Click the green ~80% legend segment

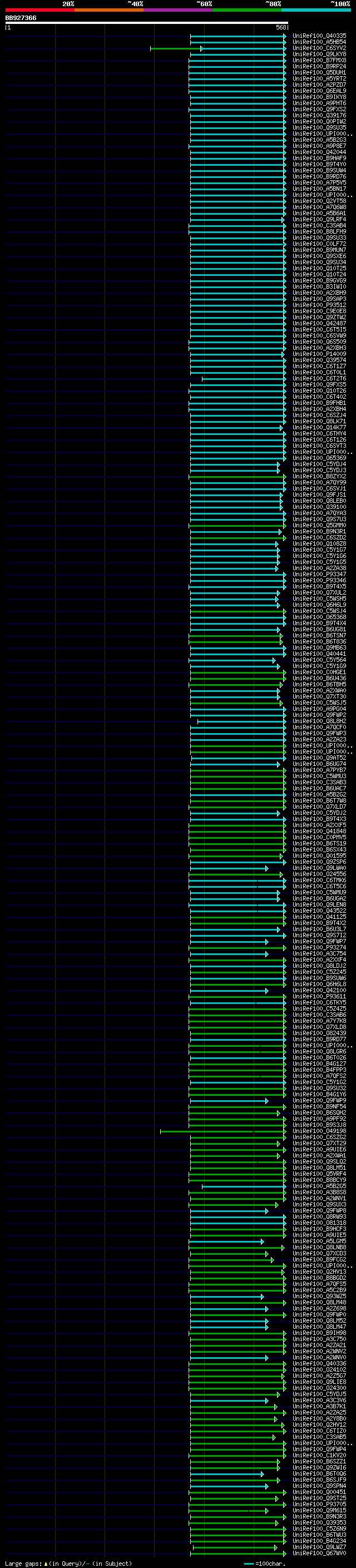247,10
